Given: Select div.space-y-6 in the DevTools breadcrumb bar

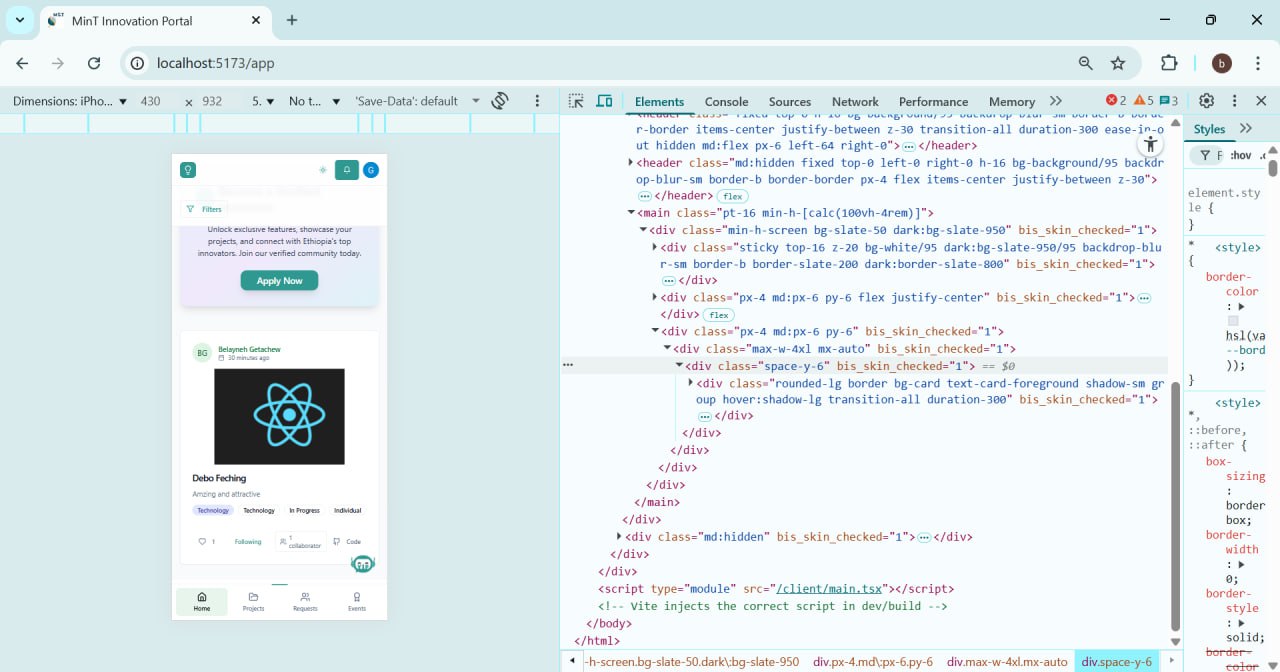Looking at the screenshot, I should [x=1117, y=661].
